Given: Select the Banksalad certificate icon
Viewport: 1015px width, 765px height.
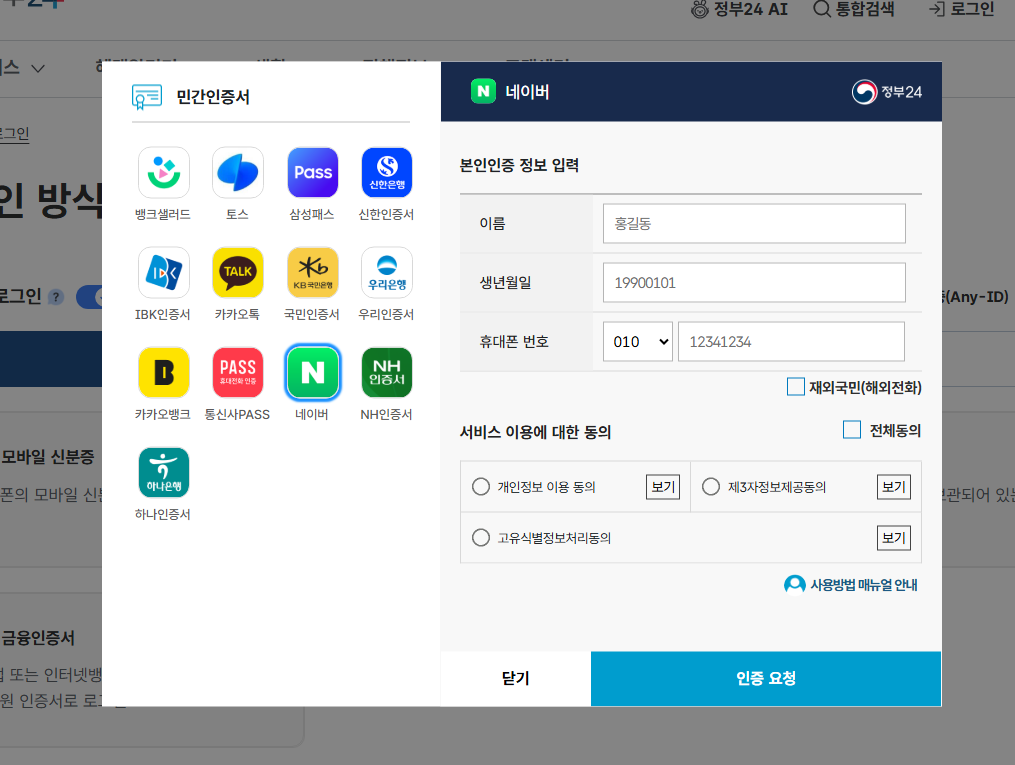Looking at the screenshot, I should point(164,172).
